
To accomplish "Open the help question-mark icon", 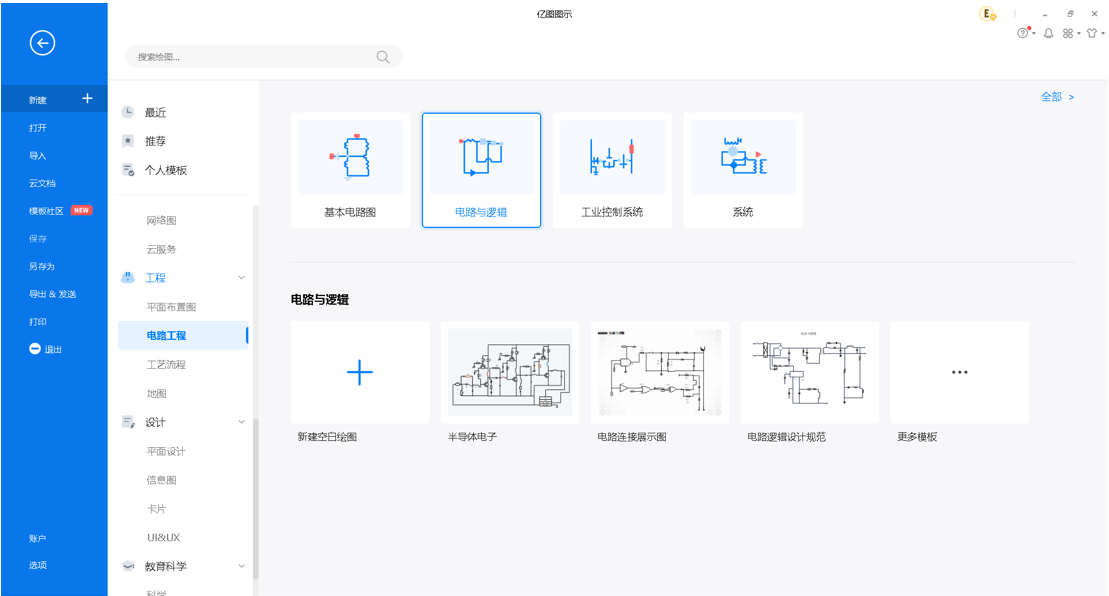I will (x=1023, y=33).
